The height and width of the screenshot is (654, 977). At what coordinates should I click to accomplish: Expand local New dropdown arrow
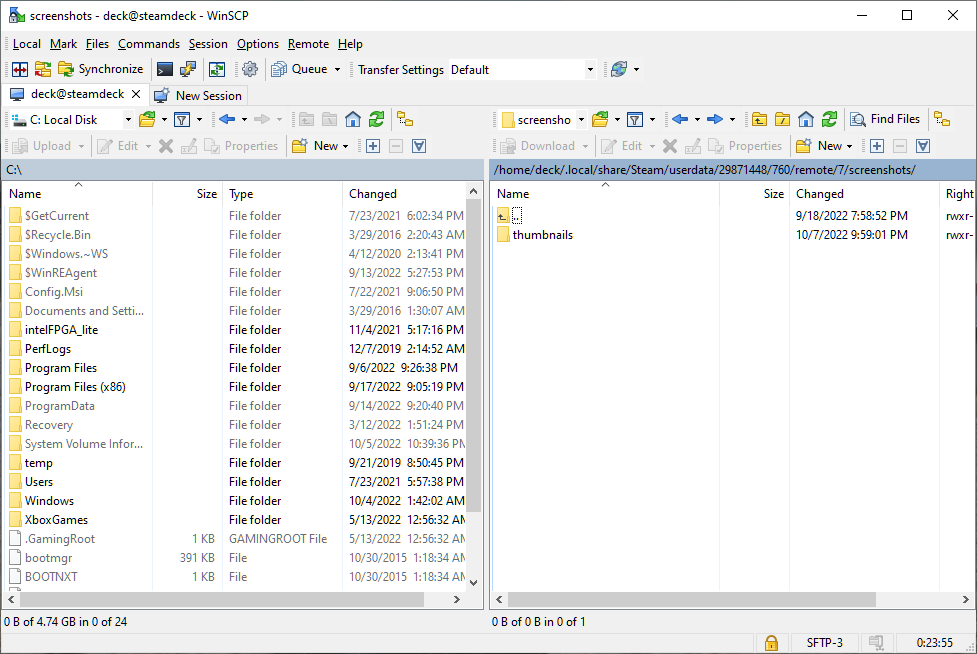click(346, 146)
